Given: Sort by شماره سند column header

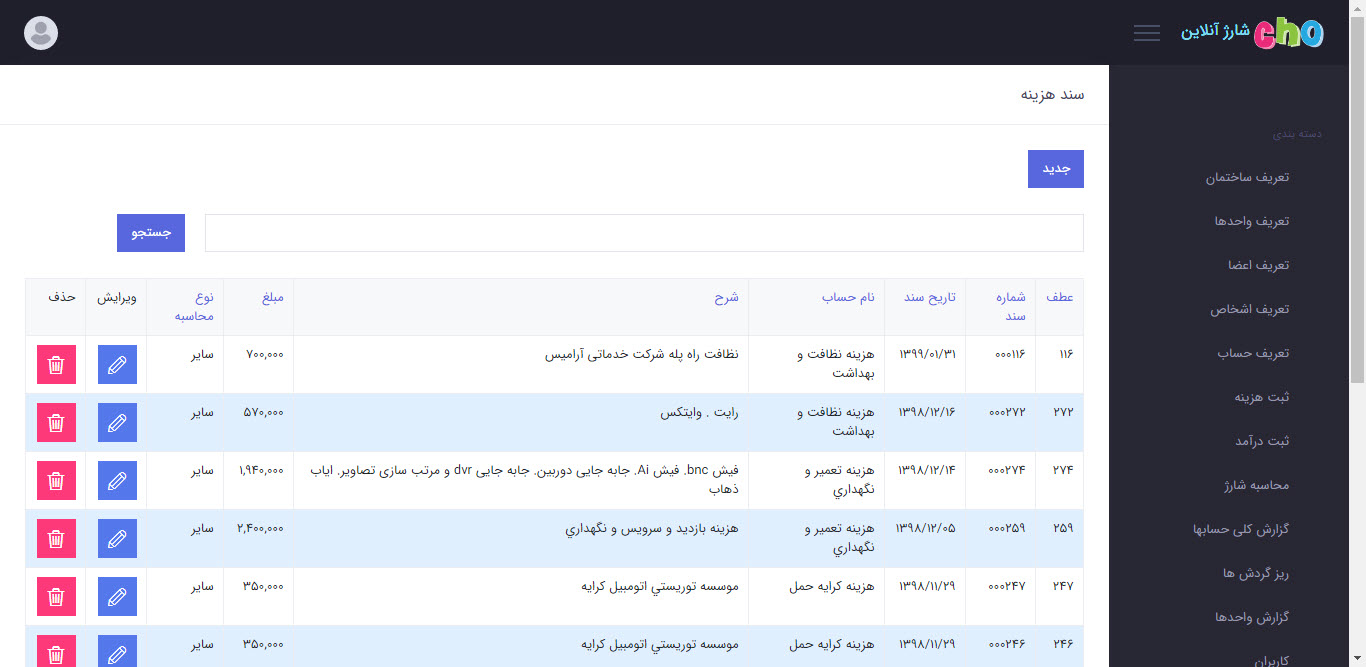Looking at the screenshot, I should 1010,307.
